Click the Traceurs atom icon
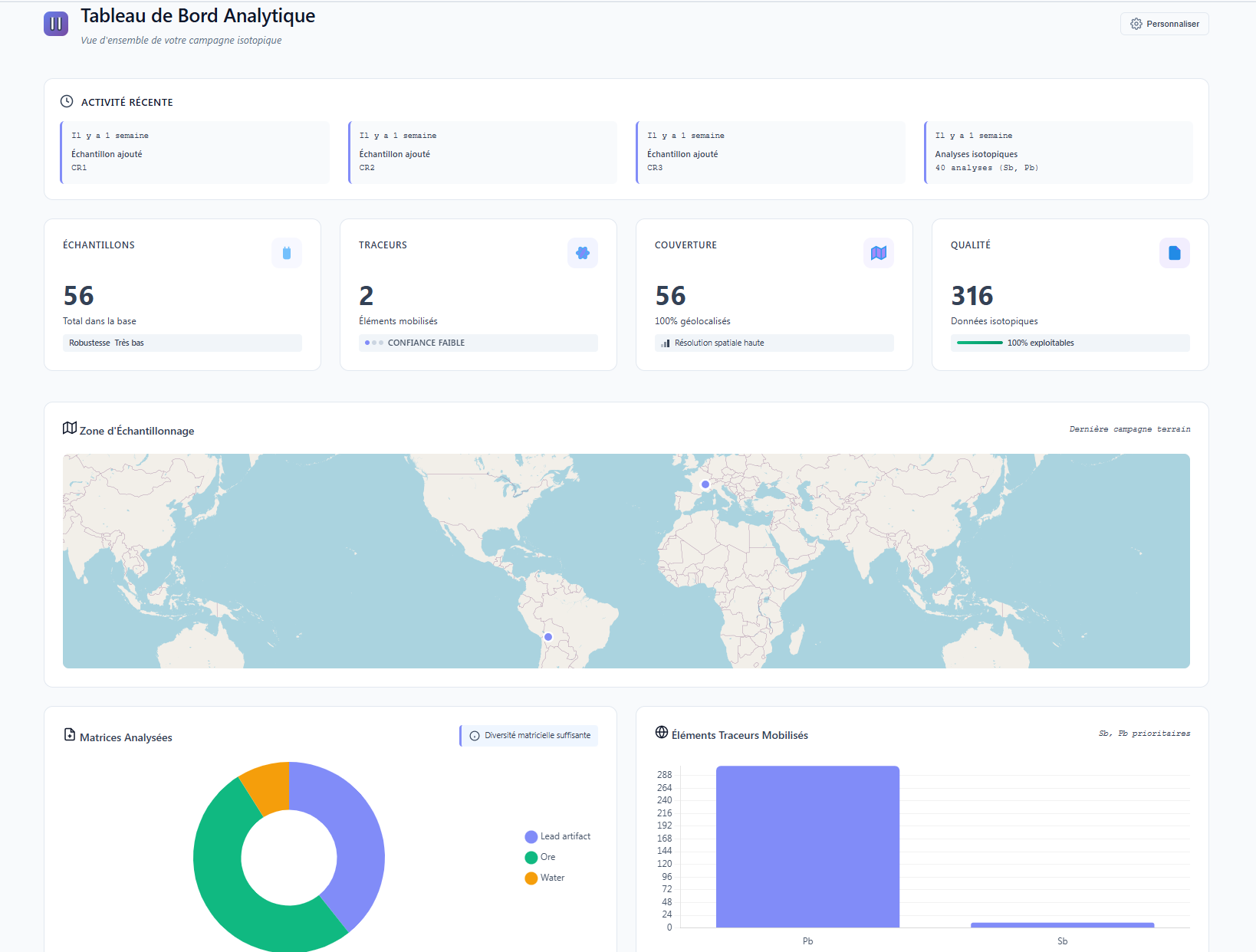 (x=583, y=253)
